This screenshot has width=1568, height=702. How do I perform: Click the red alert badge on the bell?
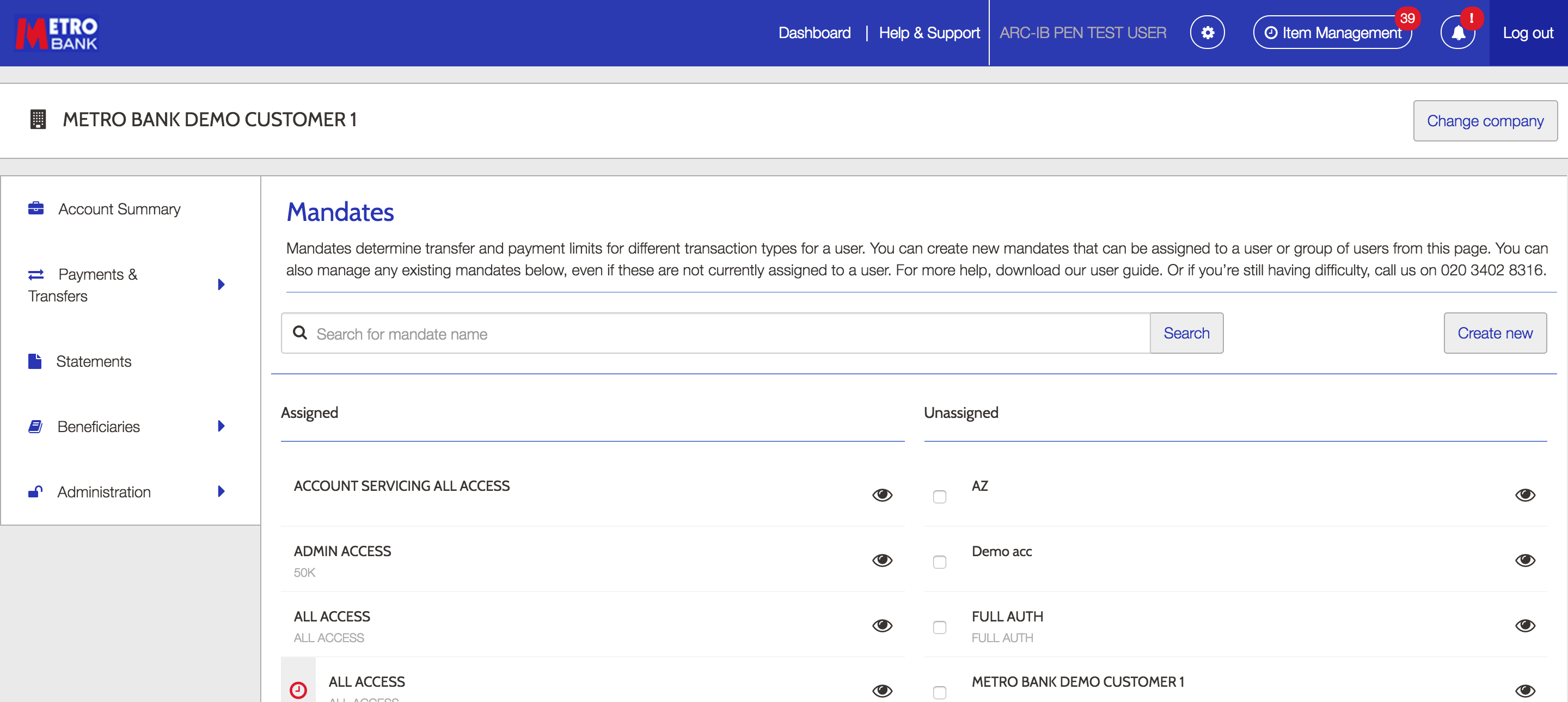(x=1471, y=19)
